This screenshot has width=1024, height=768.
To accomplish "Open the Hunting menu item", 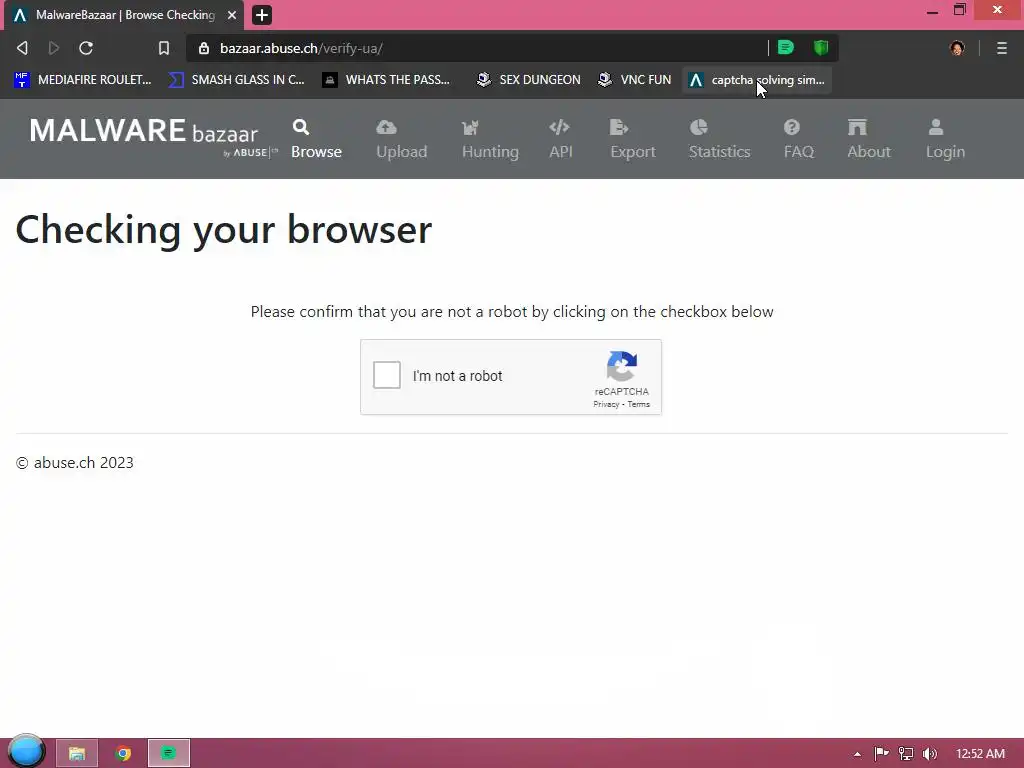I will coord(490,138).
